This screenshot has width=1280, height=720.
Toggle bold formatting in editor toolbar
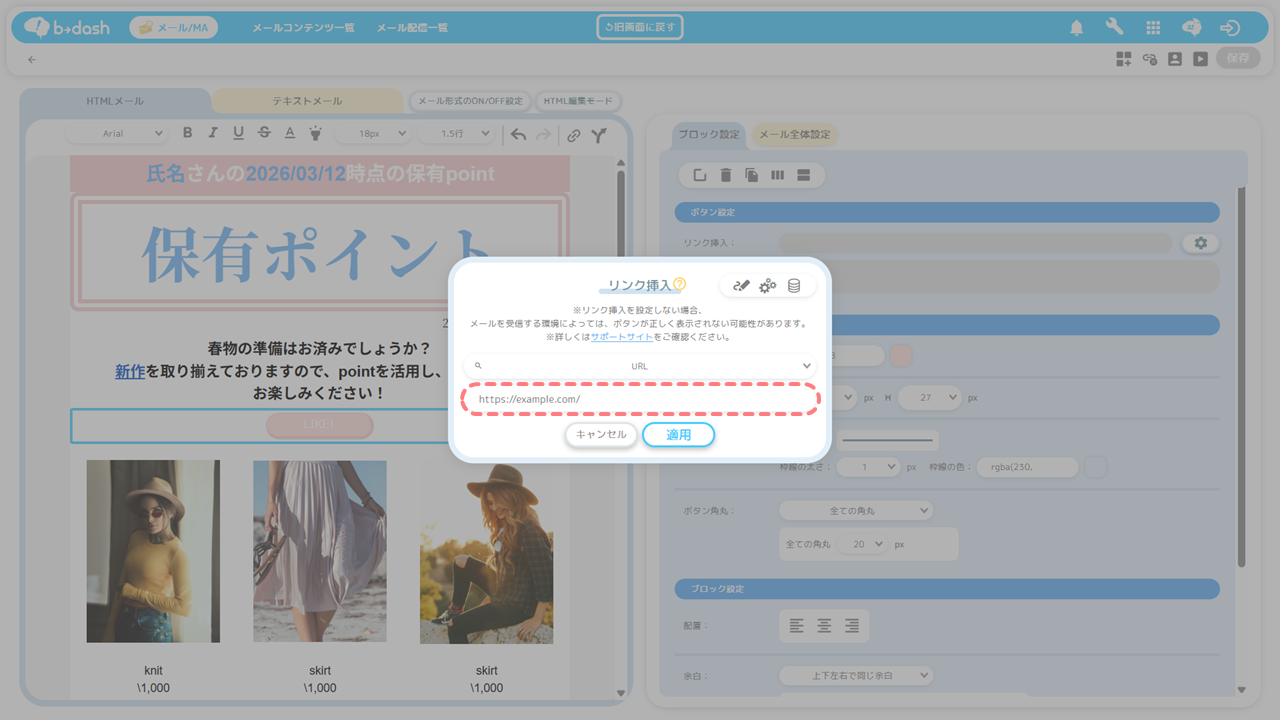pos(187,133)
